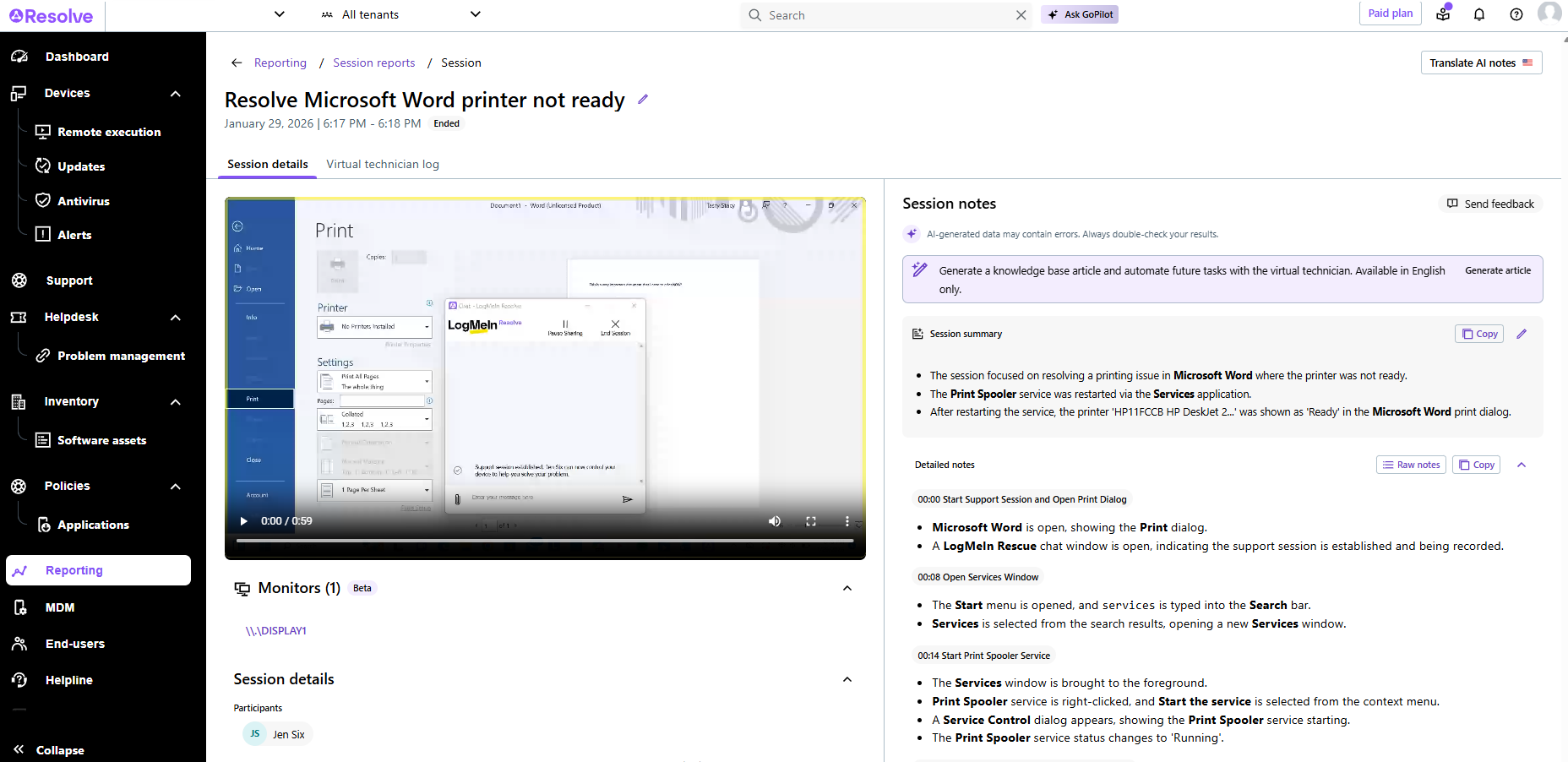Collapse the Helpdesk sidebar group
Screen dimensions: 1568x762
point(176,318)
